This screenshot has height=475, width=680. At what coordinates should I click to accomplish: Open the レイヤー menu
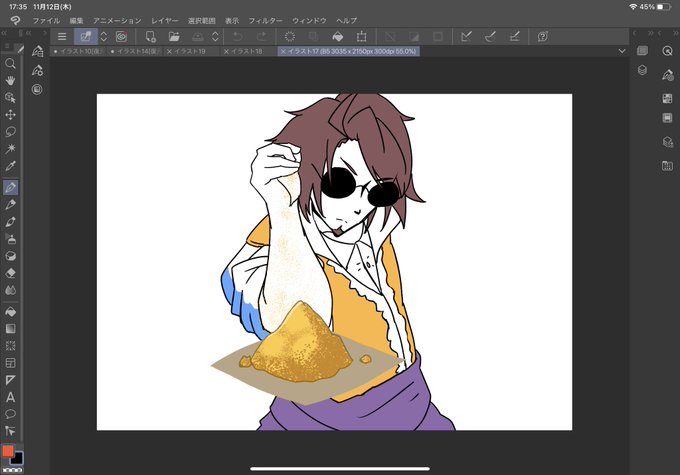[x=165, y=20]
